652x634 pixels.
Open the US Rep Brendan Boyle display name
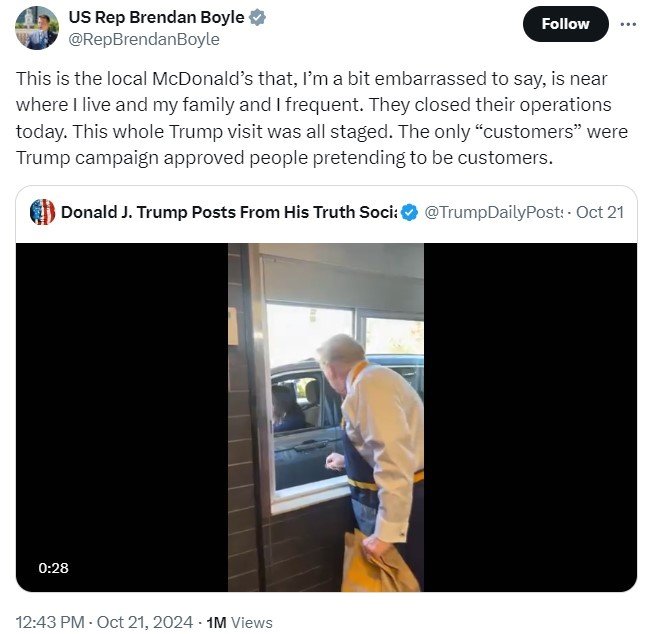point(156,17)
